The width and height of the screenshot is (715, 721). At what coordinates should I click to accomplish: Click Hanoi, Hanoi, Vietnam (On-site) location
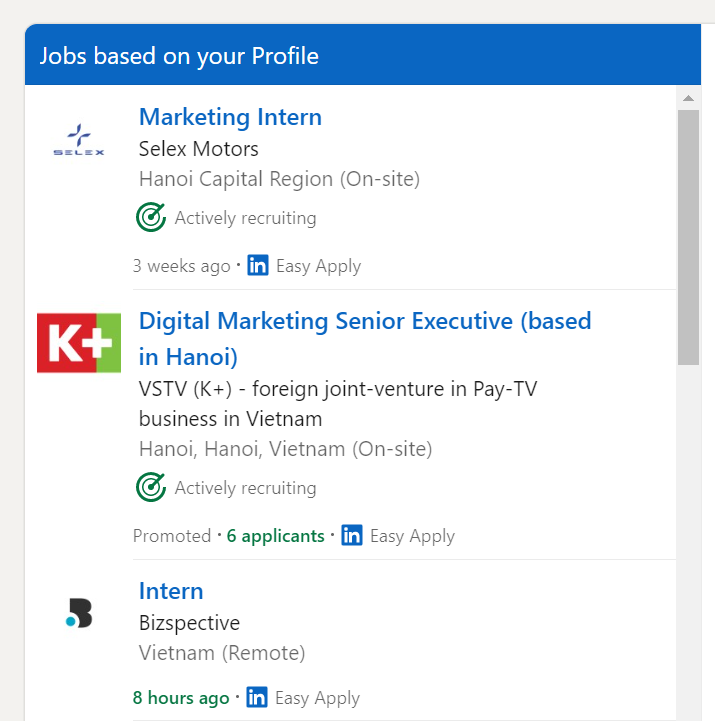click(286, 449)
